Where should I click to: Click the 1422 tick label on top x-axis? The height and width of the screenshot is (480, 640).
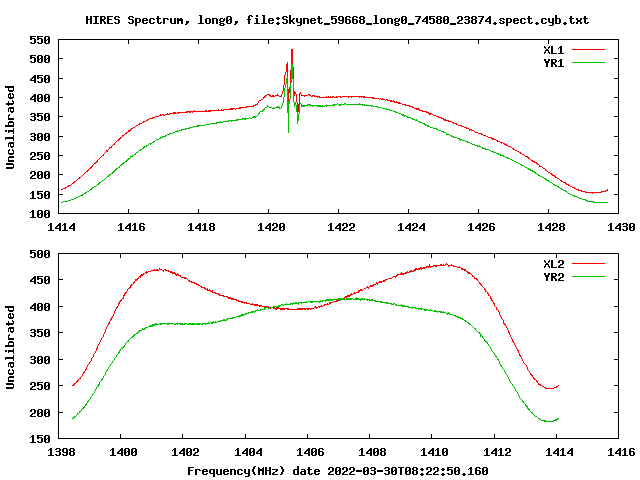coord(341,227)
